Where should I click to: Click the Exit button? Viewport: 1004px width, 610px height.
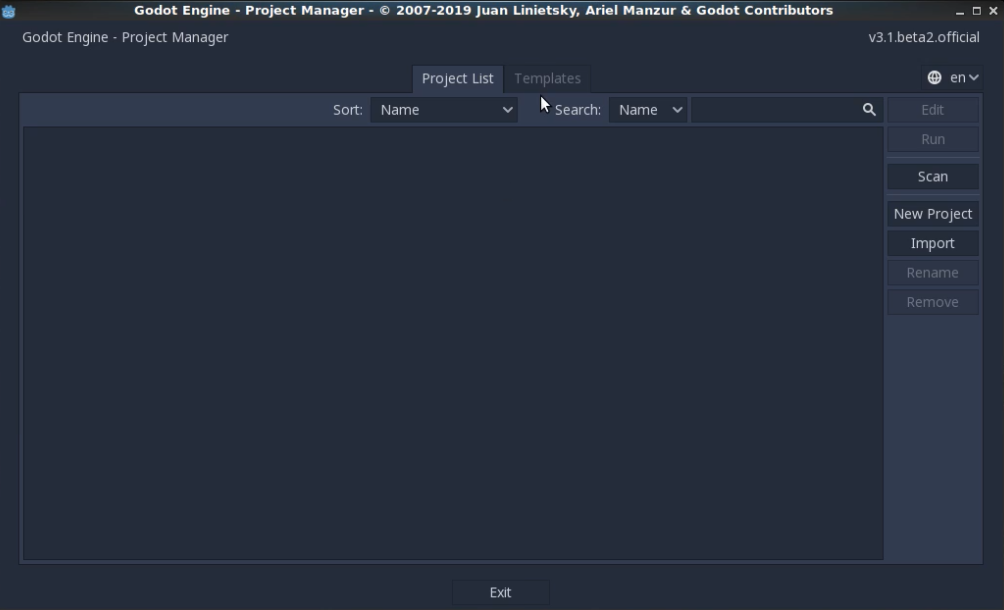(x=500, y=592)
